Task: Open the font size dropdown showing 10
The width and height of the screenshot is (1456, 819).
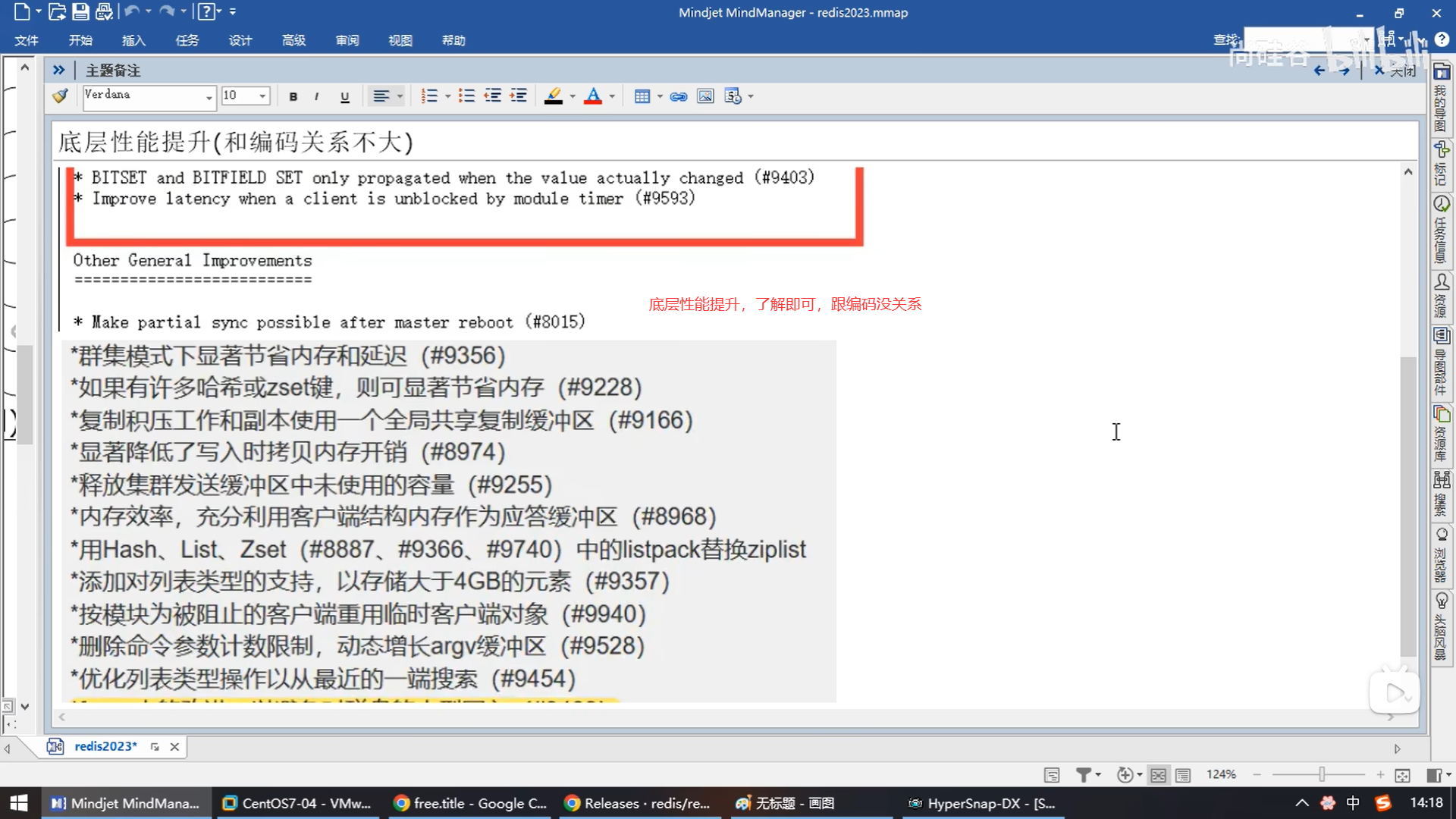Action: point(262,96)
